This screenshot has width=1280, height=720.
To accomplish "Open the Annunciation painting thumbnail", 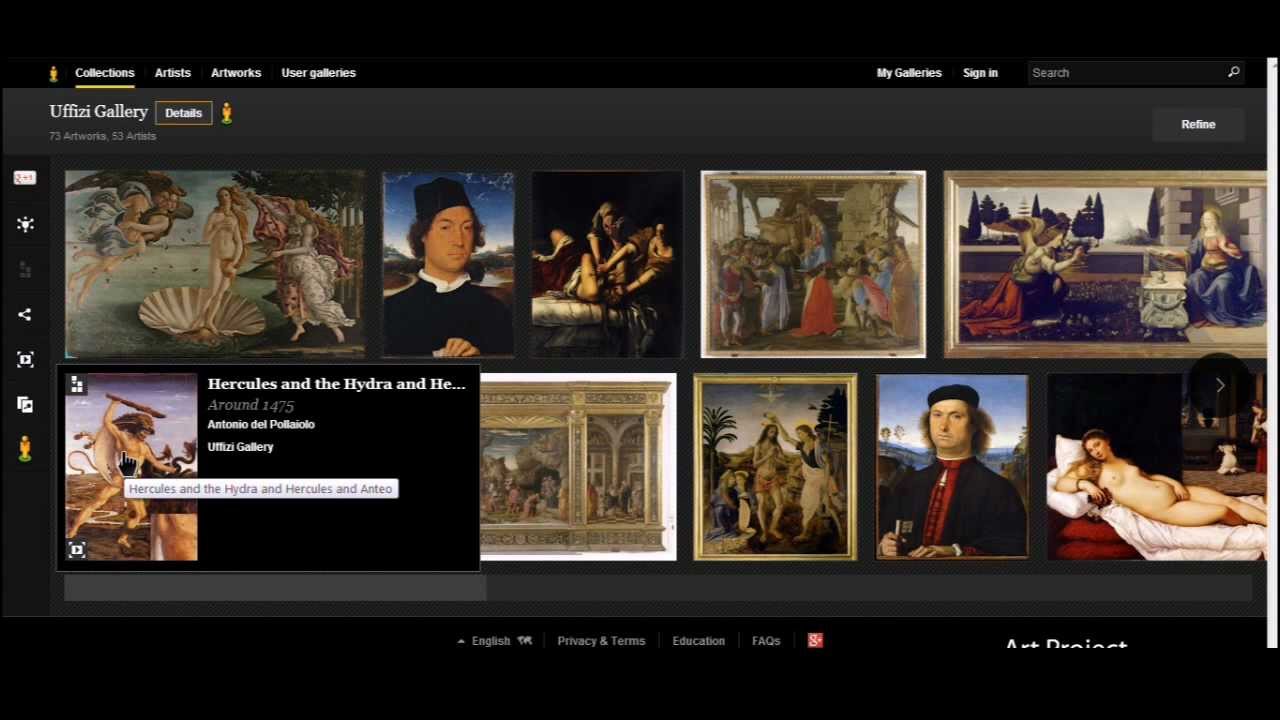I will [x=1105, y=264].
